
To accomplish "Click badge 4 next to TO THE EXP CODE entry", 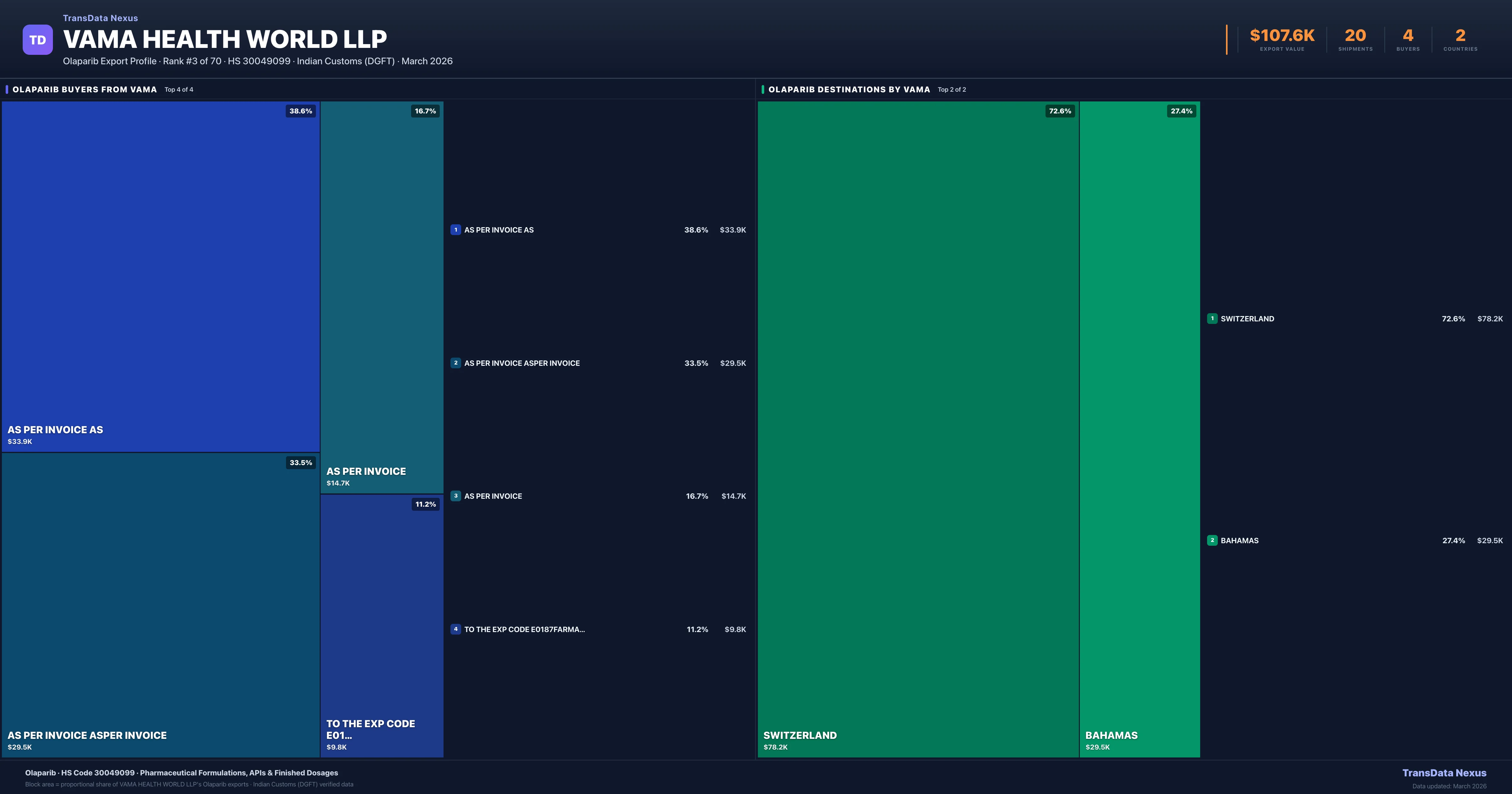I will point(455,629).
